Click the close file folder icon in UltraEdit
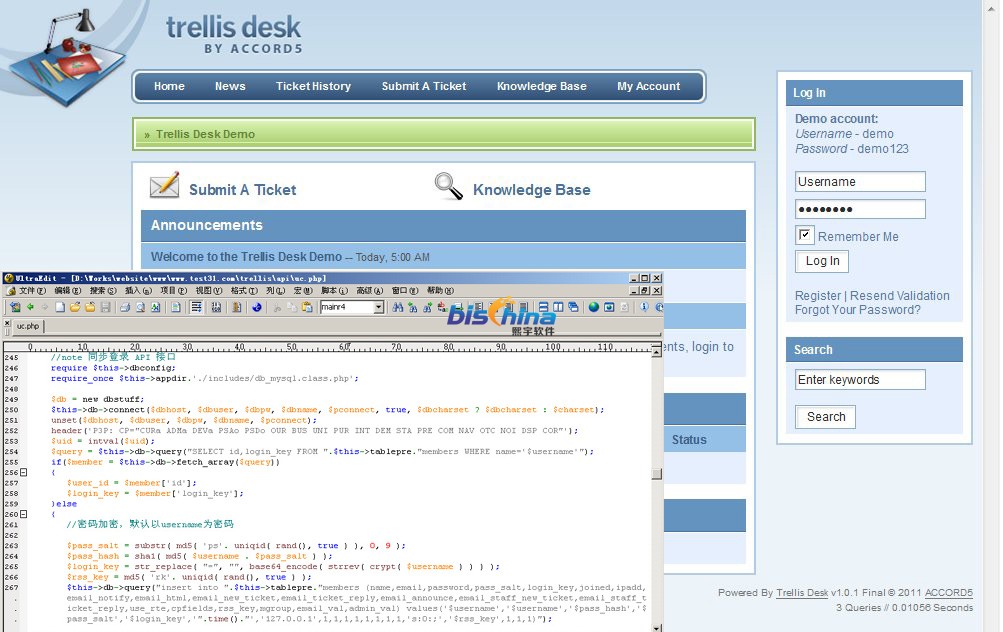 click(90, 307)
